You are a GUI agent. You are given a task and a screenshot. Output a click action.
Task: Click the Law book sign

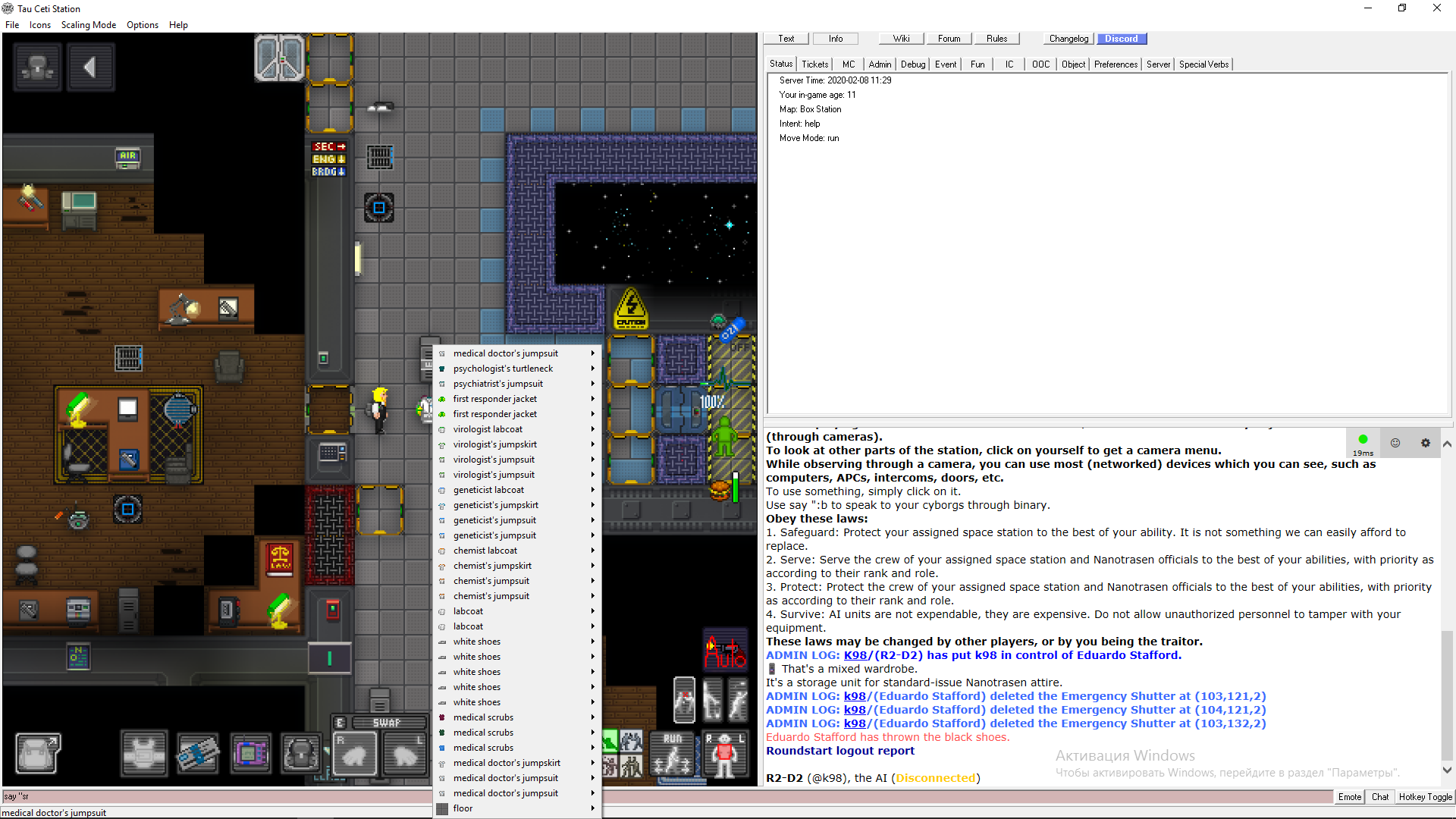click(281, 560)
